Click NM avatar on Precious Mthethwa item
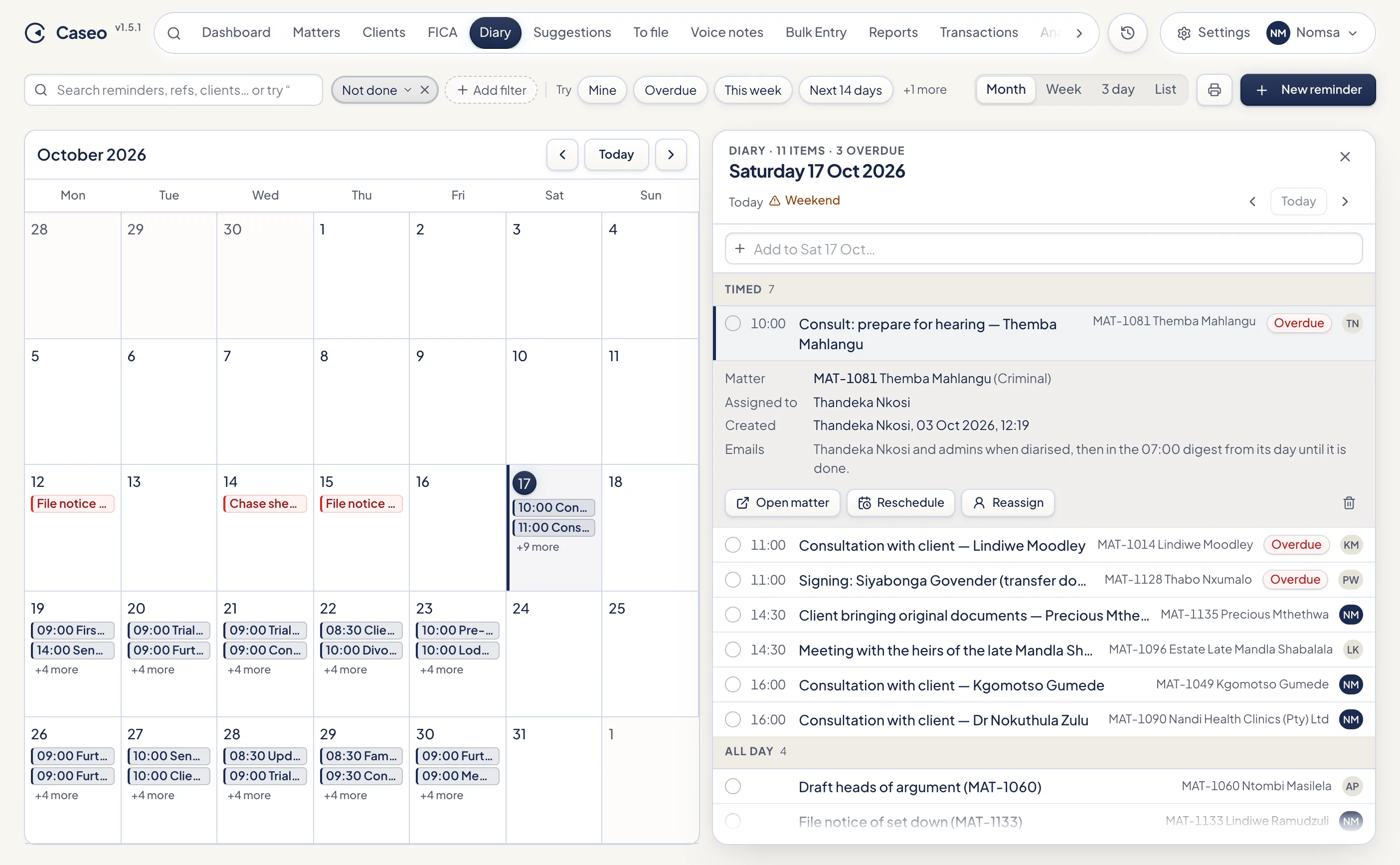The image size is (1400, 865). point(1351,615)
